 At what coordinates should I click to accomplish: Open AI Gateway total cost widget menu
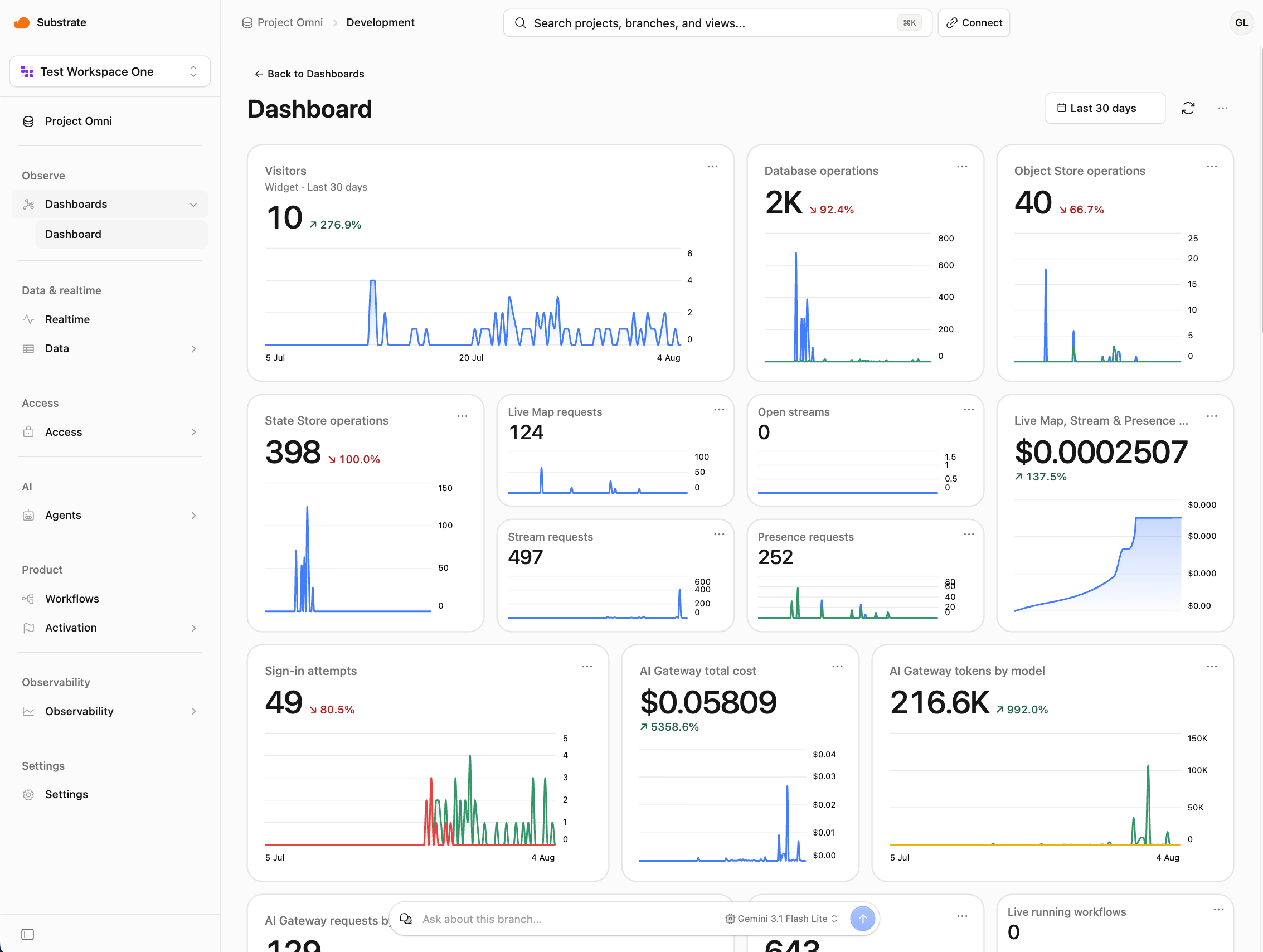(x=837, y=666)
